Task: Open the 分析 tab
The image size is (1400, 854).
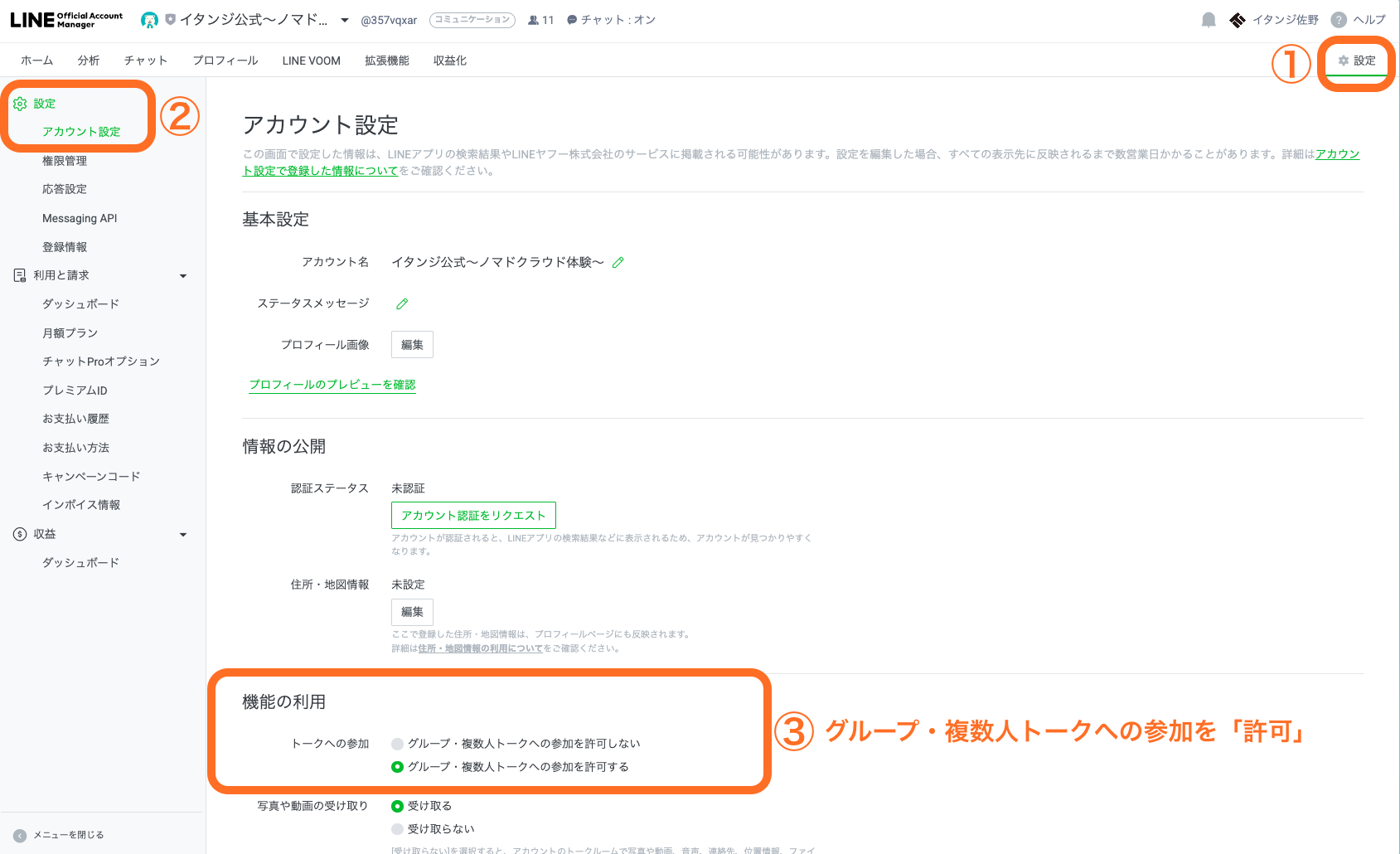Action: click(89, 61)
